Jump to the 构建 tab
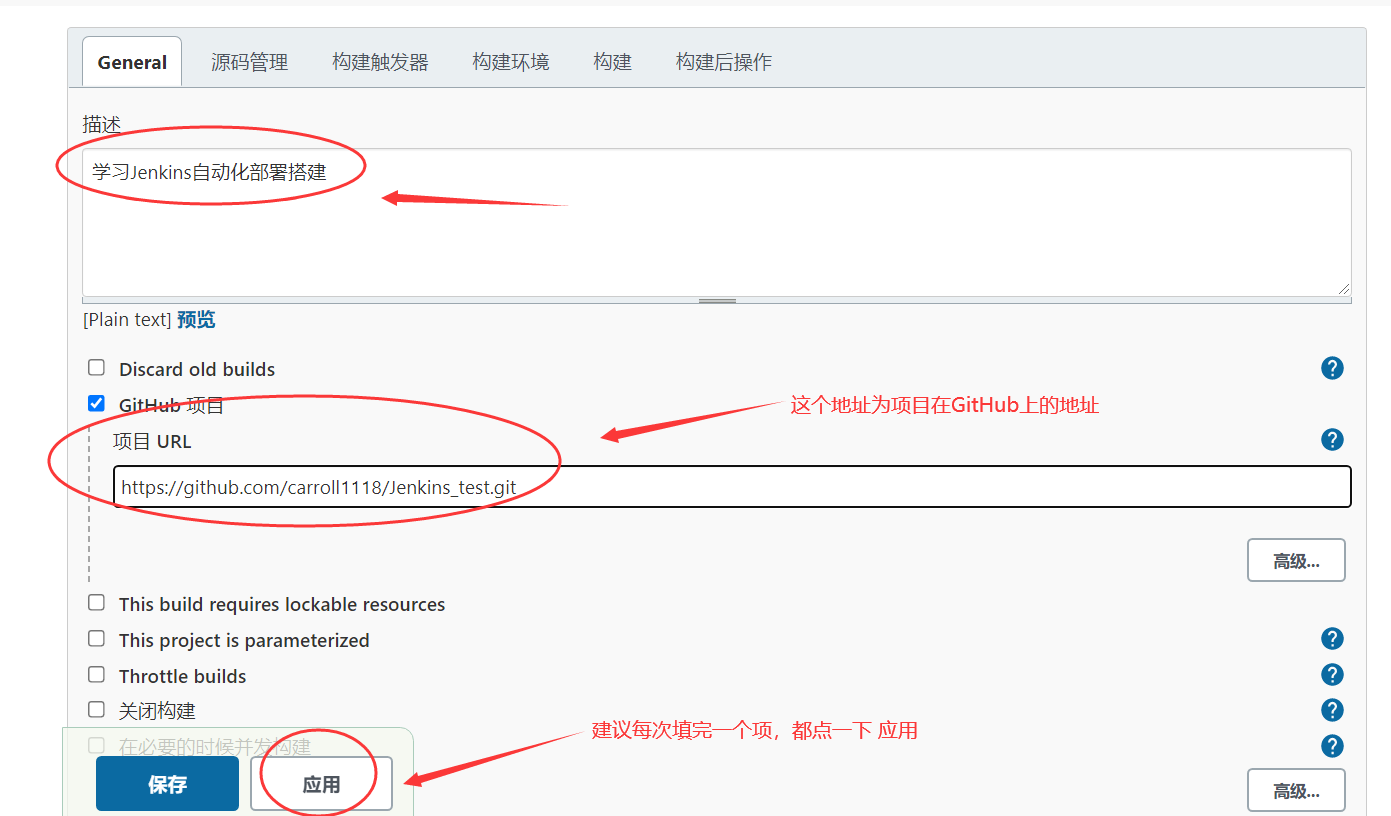The height and width of the screenshot is (816, 1391). [x=612, y=62]
